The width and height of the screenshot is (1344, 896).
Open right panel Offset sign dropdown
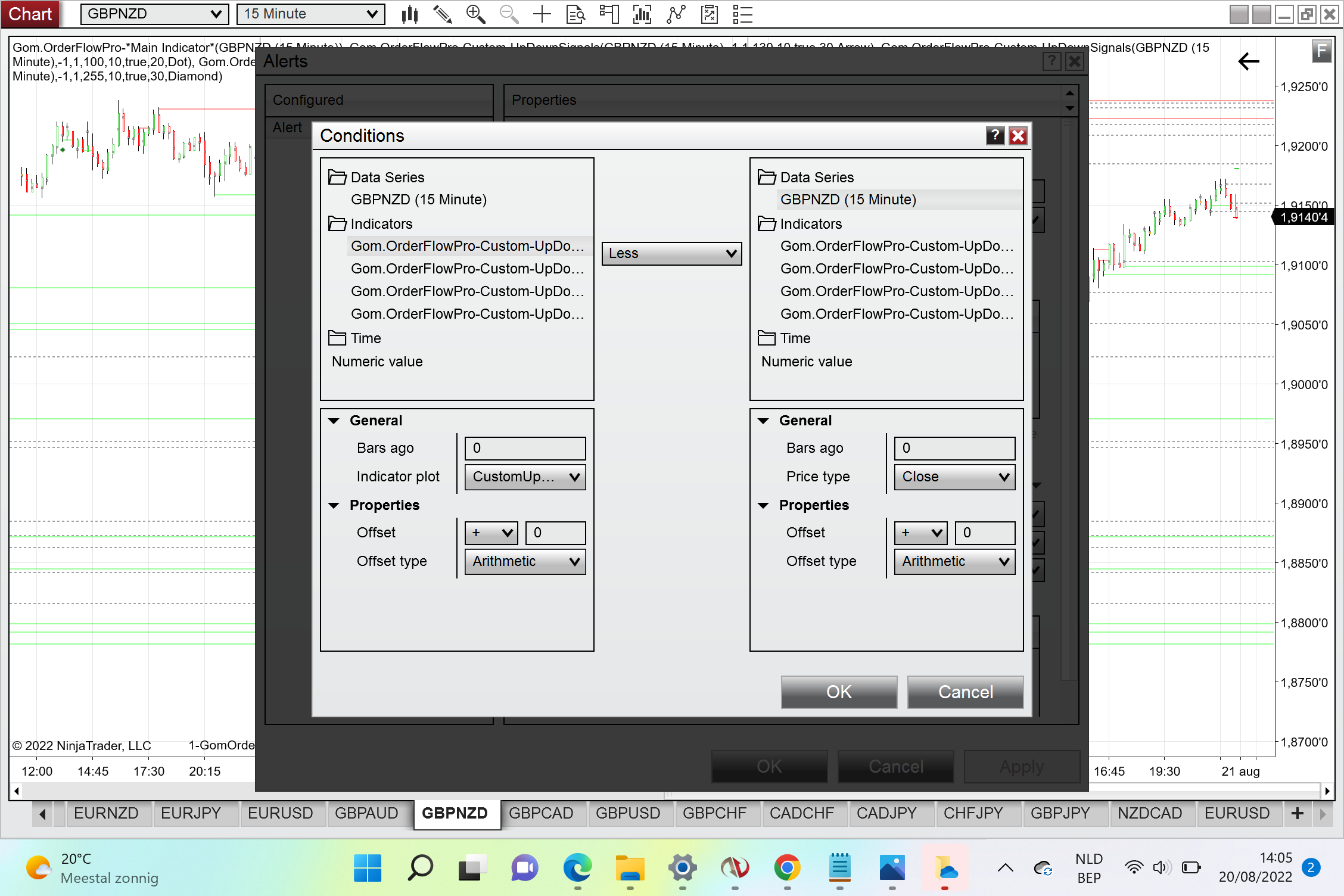click(921, 533)
